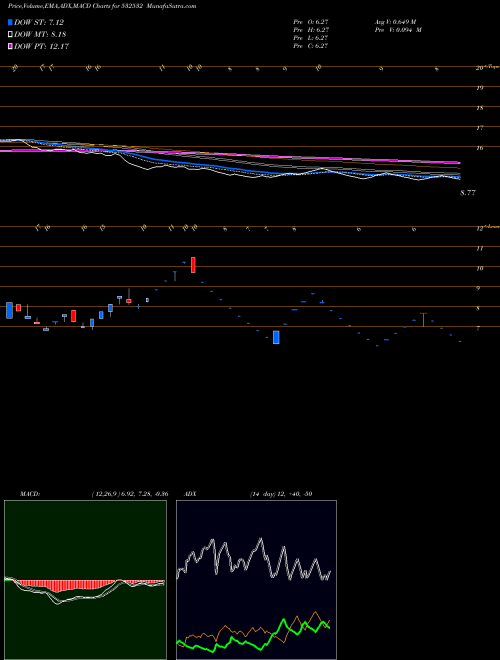The width and height of the screenshot is (500, 660).
Task: Select the 'DOW ST: 7.12' legend label
Action: click(x=39, y=23)
